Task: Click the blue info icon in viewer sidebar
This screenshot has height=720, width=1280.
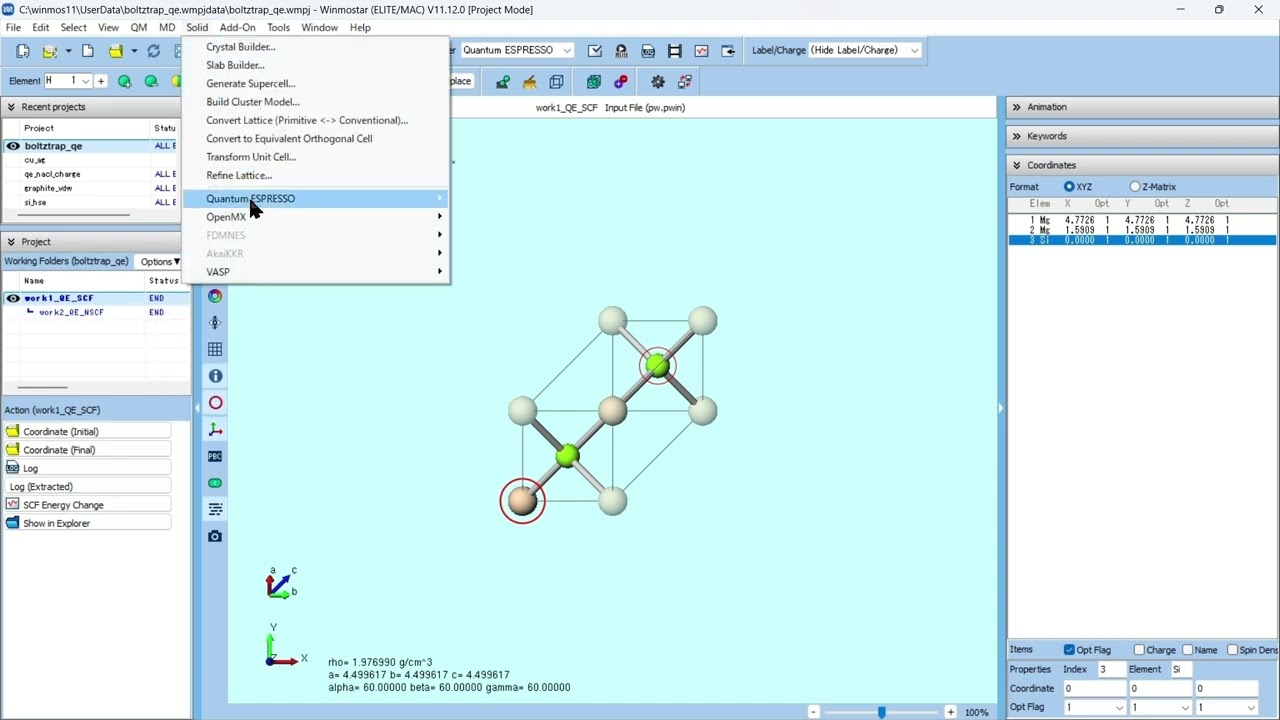Action: coord(215,376)
